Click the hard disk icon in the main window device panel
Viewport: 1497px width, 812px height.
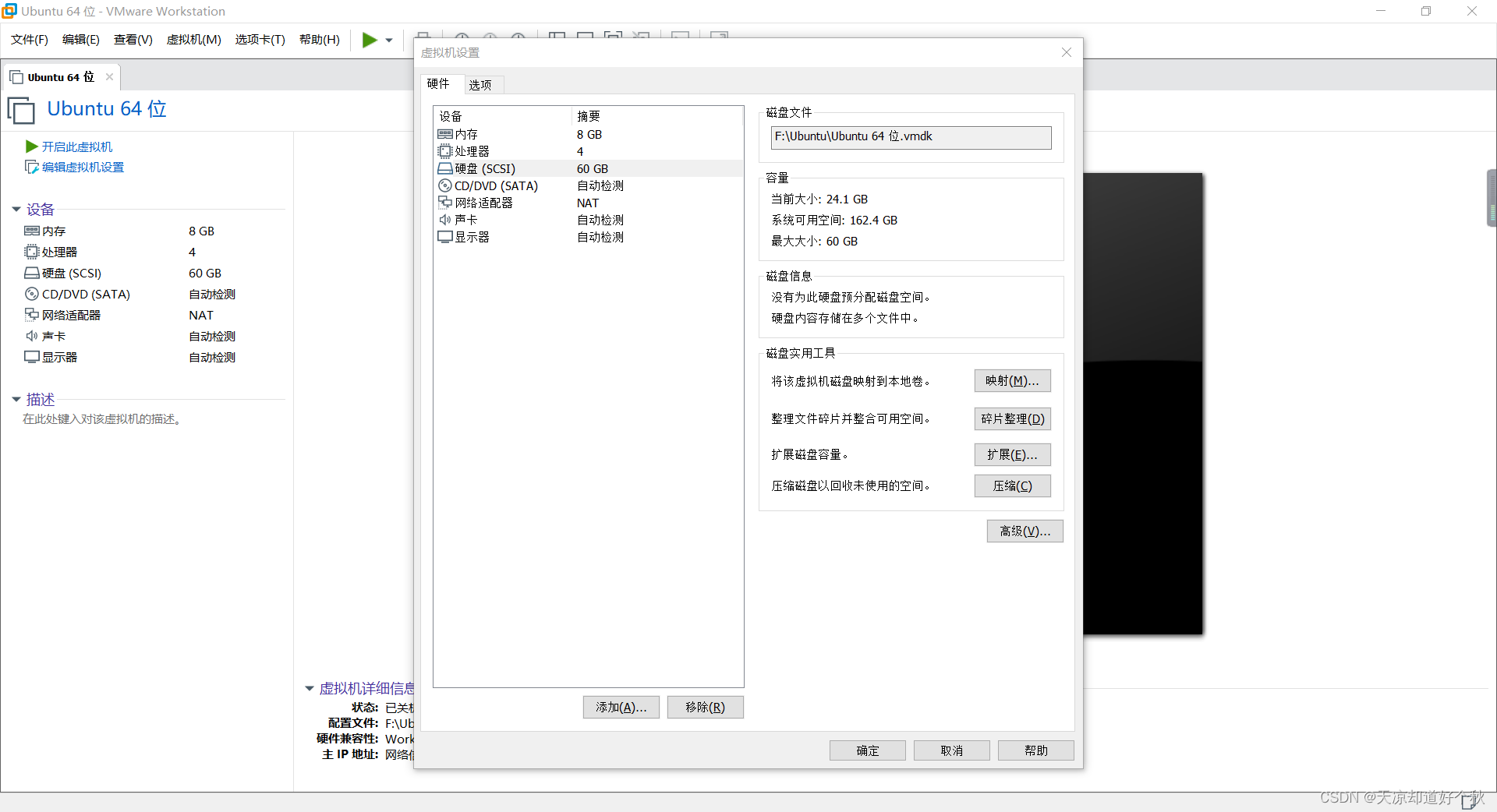[32, 273]
